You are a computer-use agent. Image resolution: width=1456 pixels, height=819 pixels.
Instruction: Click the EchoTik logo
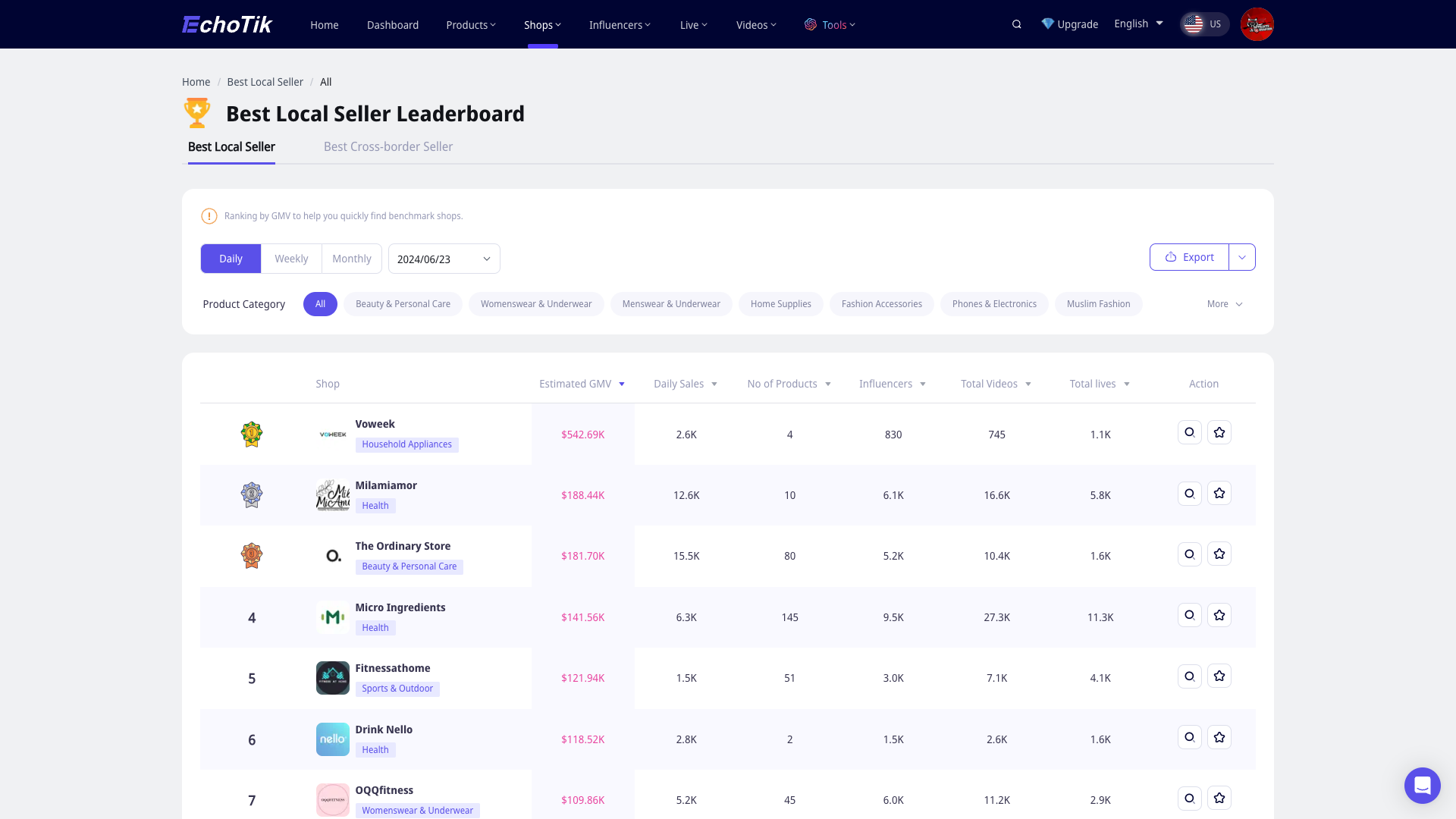click(x=227, y=24)
